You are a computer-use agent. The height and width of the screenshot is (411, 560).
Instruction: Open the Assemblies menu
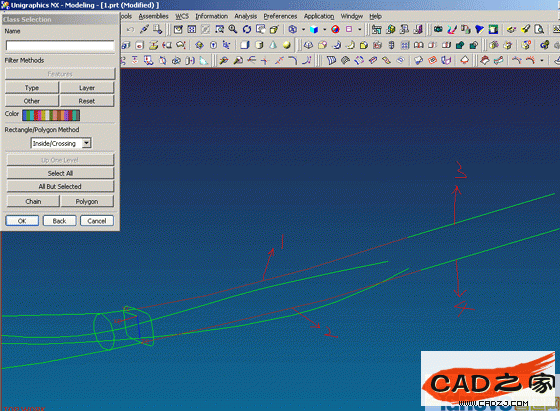click(x=154, y=16)
